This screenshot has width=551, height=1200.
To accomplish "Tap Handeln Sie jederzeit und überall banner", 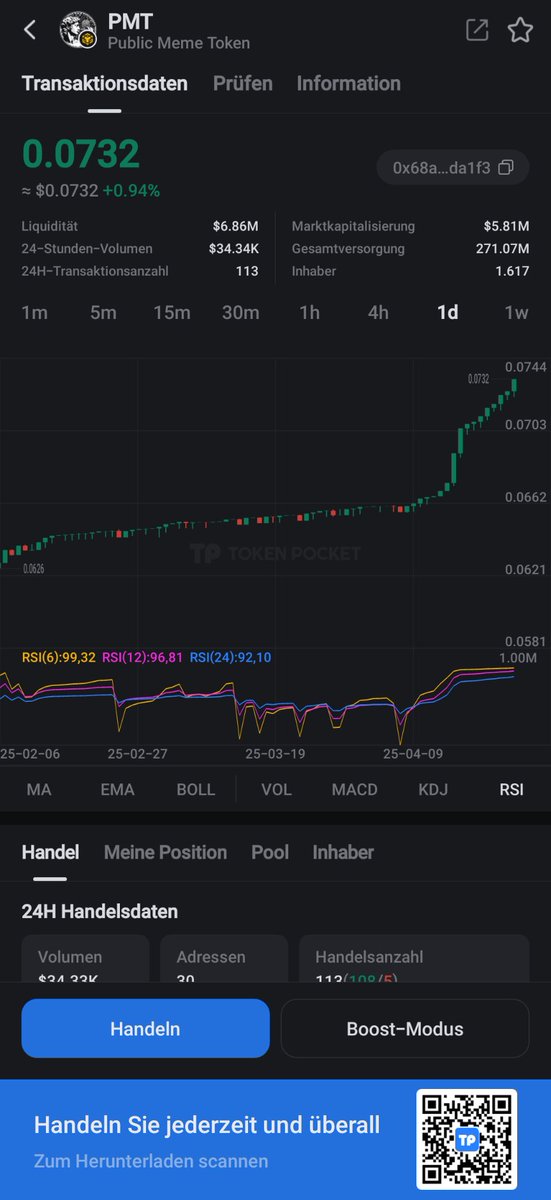I will click(x=207, y=1125).
